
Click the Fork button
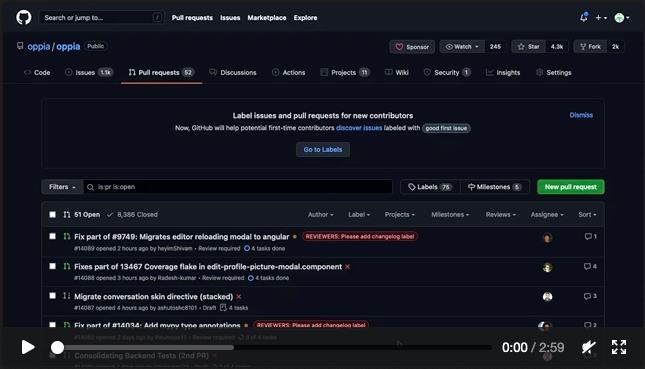[x=590, y=46]
